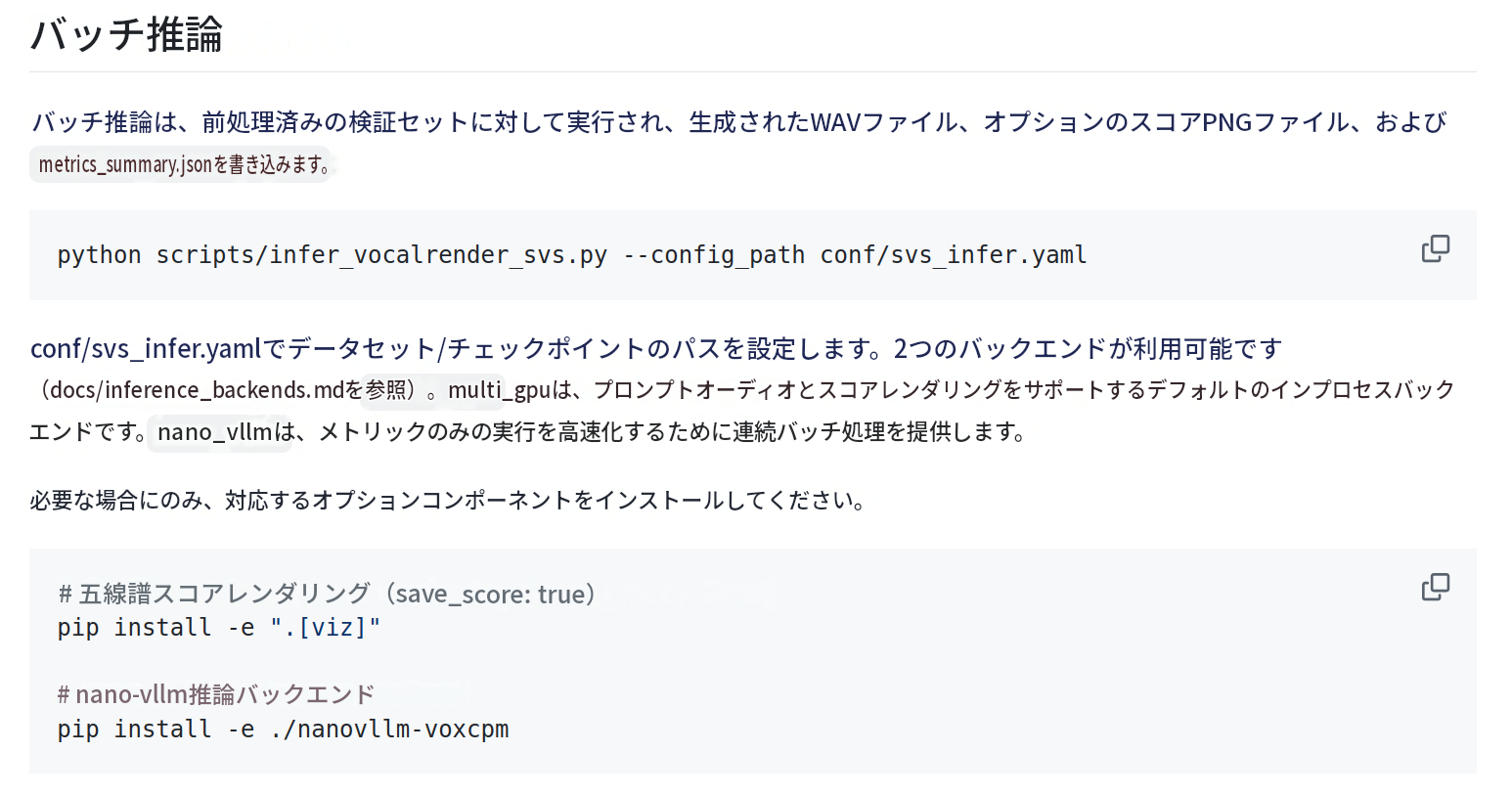Click the scripts/infer_vocalrender_svs.py path in code
The height and width of the screenshot is (796, 1512).
click(381, 255)
